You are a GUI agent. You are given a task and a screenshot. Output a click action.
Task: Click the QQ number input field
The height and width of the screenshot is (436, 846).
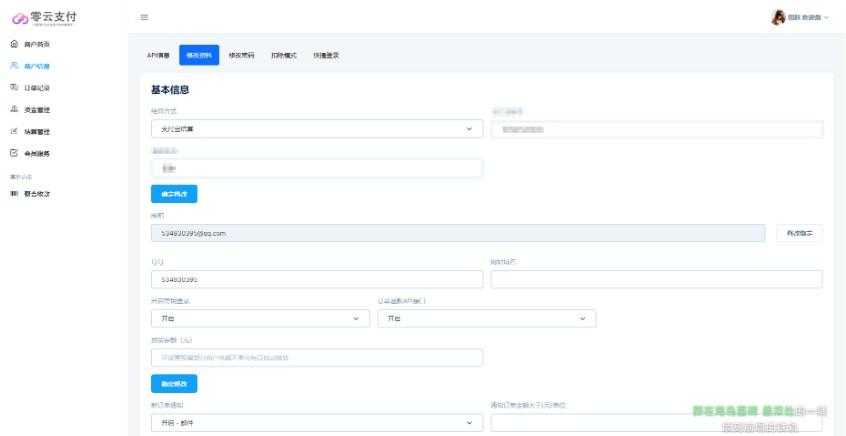point(316,279)
